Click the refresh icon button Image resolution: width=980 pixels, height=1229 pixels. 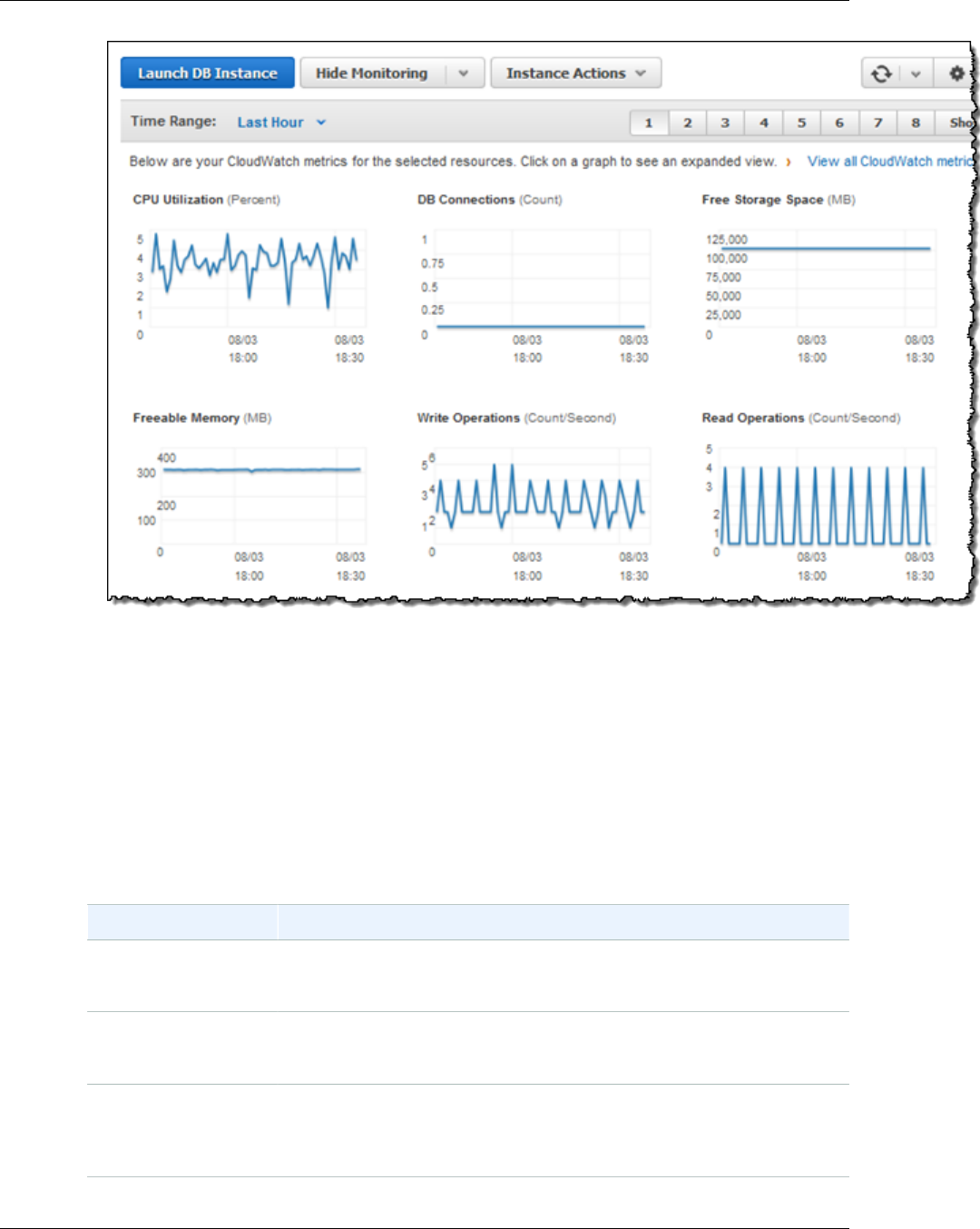[881, 74]
